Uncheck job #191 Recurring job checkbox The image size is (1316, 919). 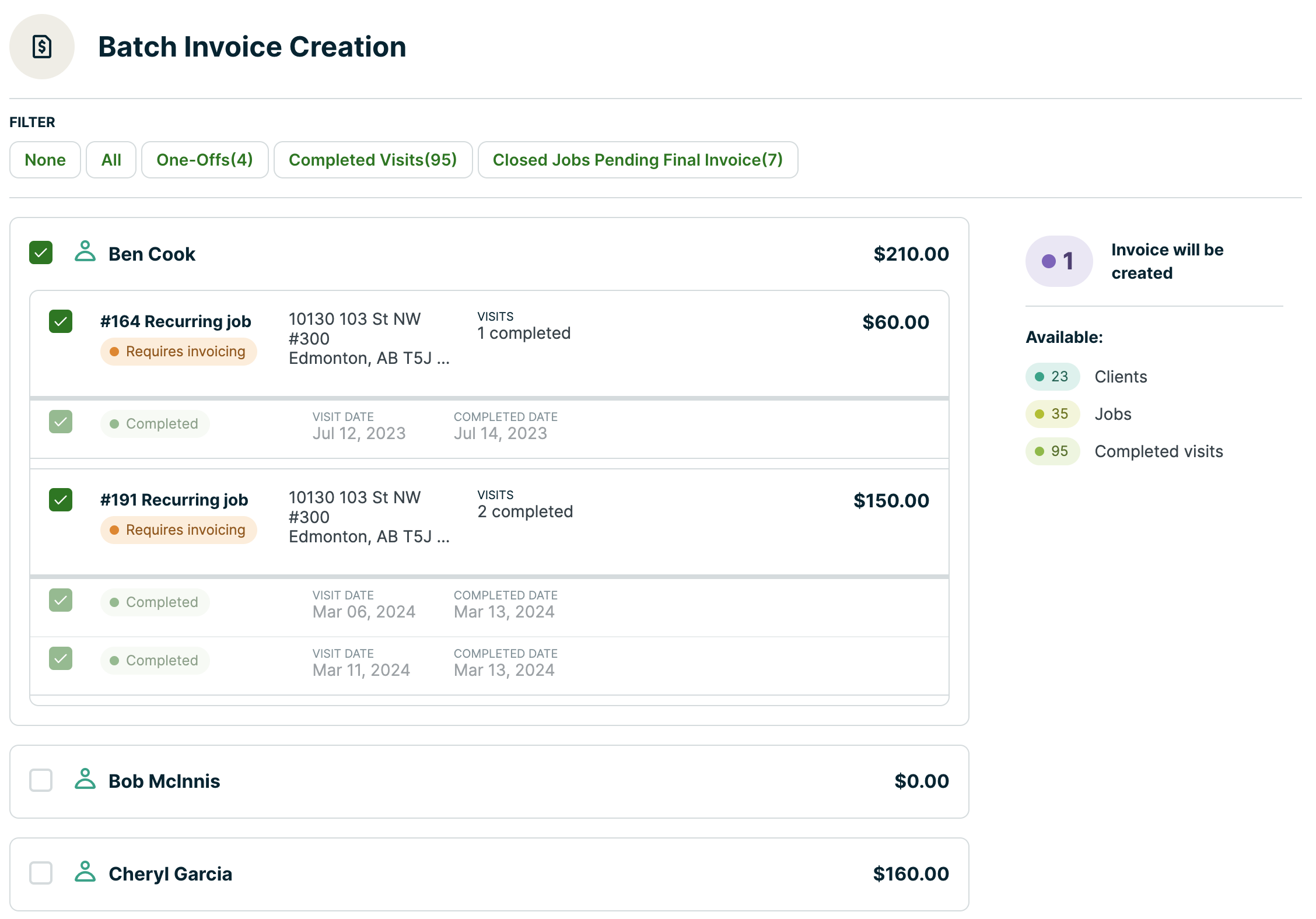point(61,500)
